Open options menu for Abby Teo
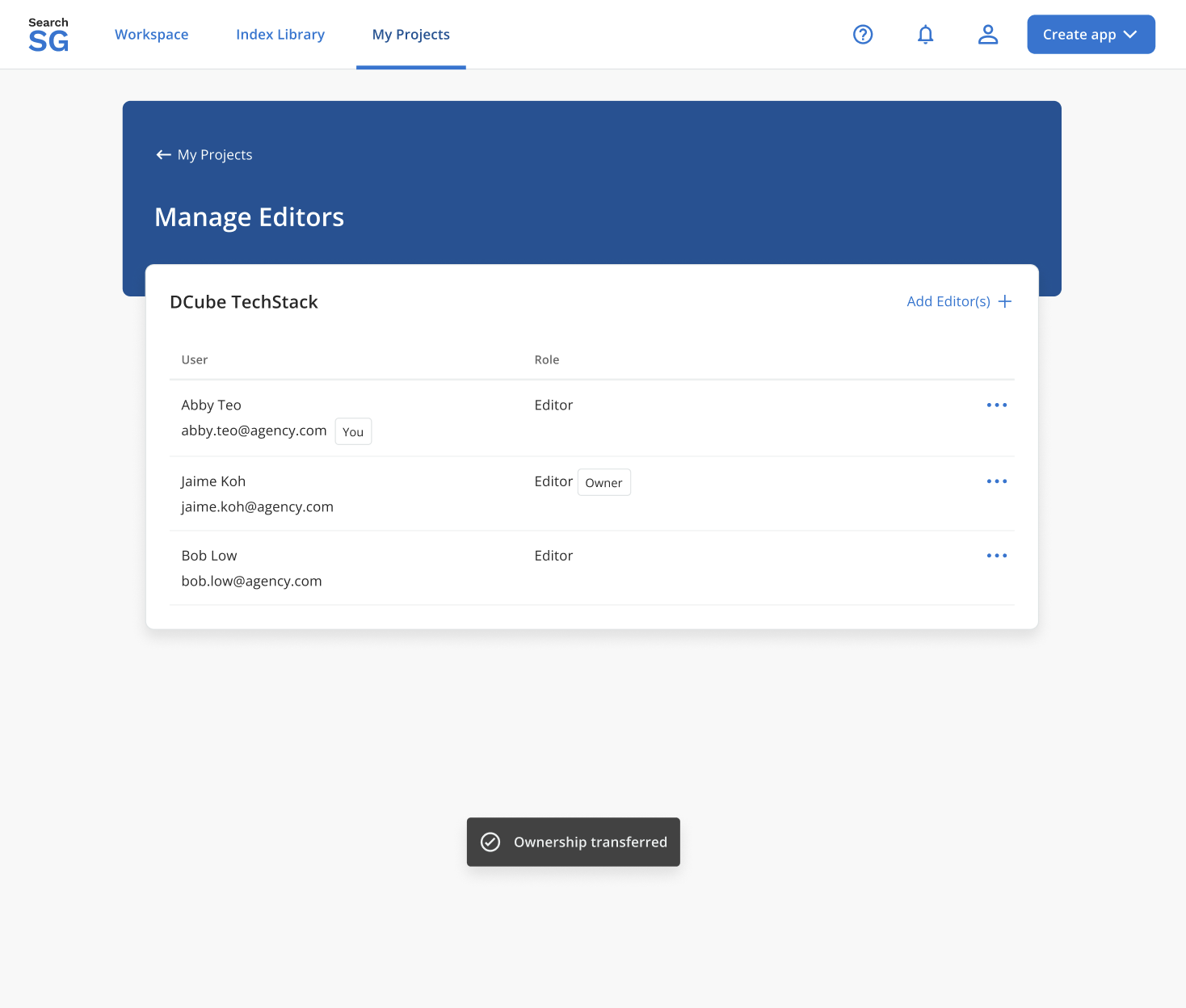1186x1008 pixels. pyautogui.click(x=996, y=405)
